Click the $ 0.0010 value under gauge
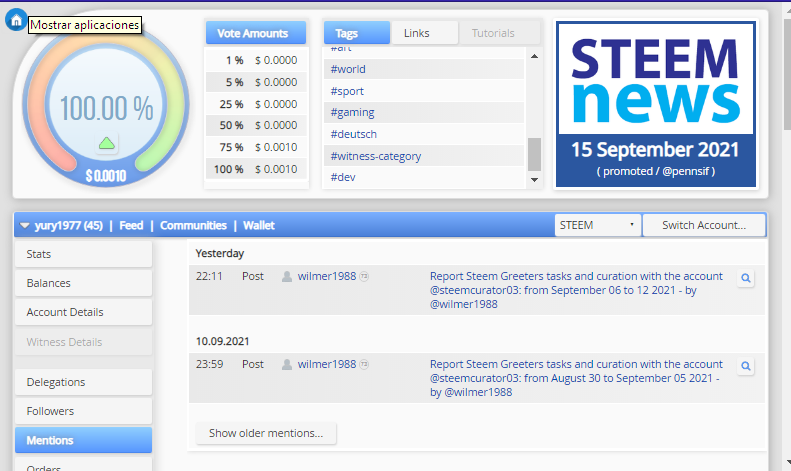The width and height of the screenshot is (791, 471). coord(106,176)
